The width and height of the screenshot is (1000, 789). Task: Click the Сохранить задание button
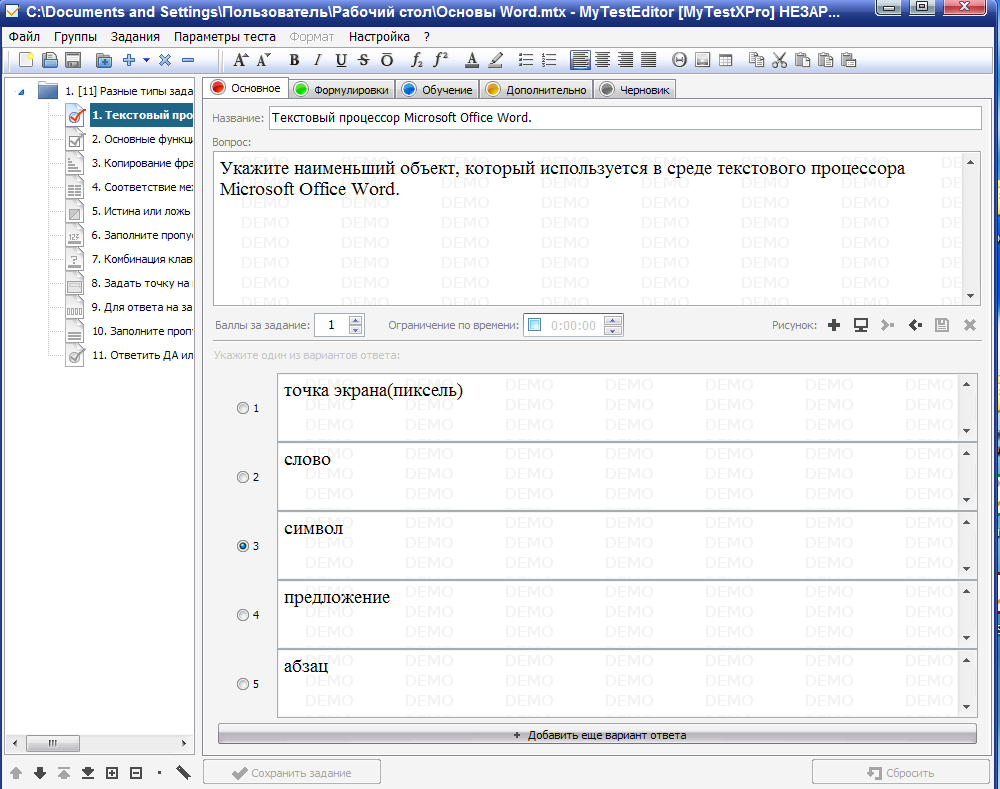[292, 772]
